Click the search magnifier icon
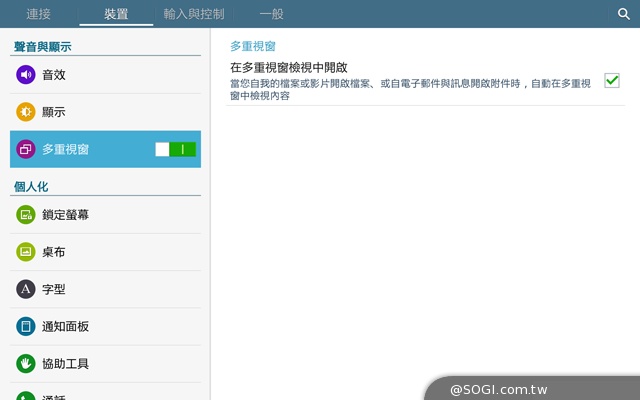The image size is (640, 400). 623,14
